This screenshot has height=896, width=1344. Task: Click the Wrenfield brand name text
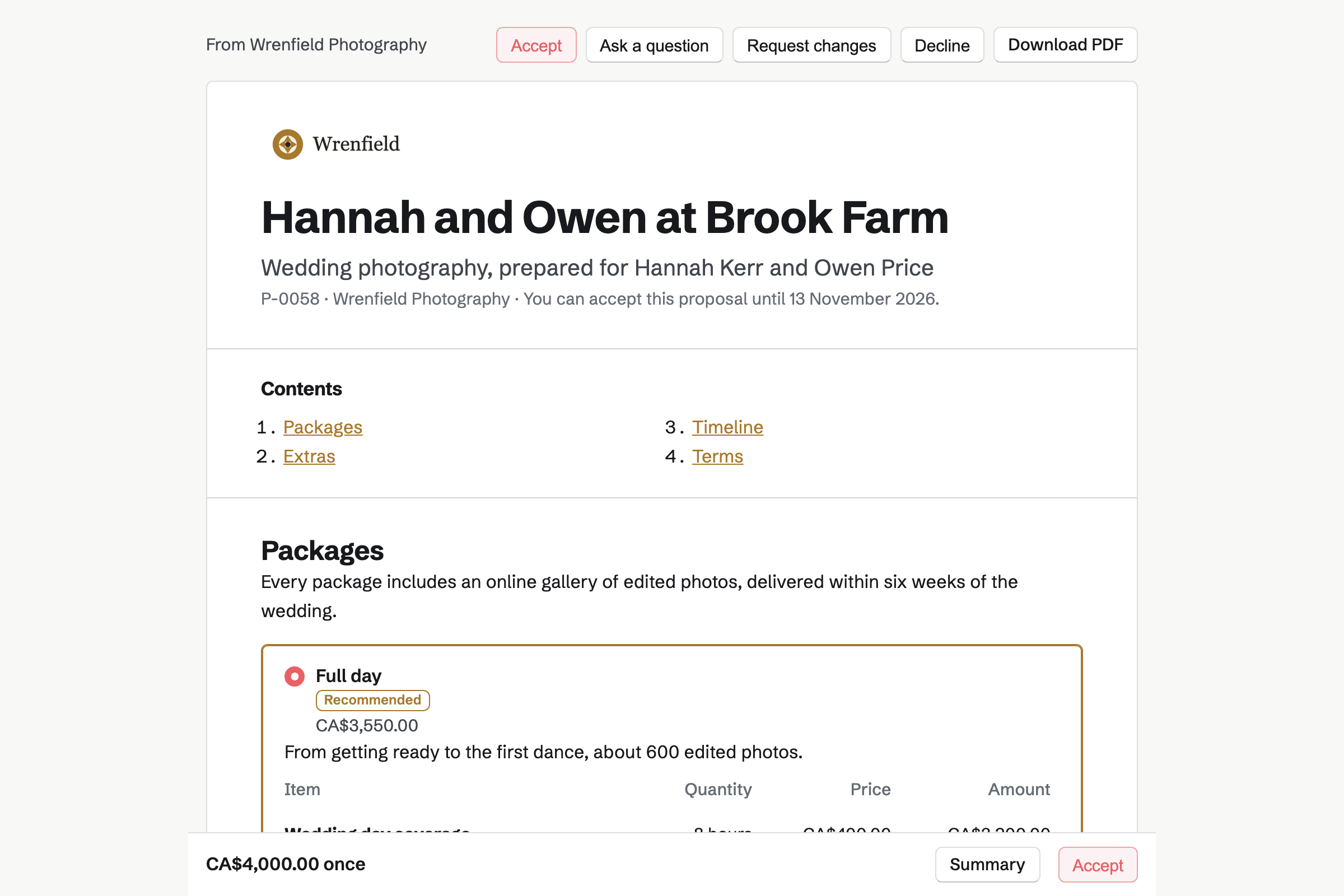point(356,144)
